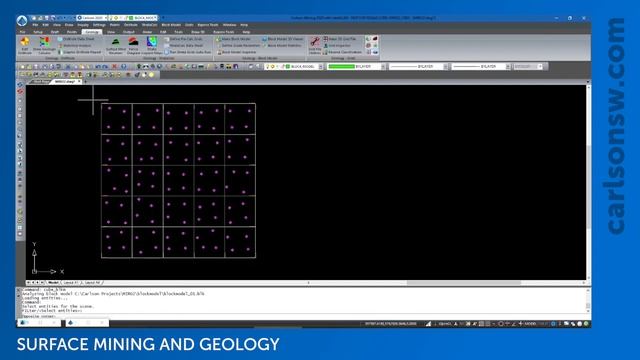This screenshot has width=640, height=360.
Task: Open the Settings menu
Action: tap(99, 25)
